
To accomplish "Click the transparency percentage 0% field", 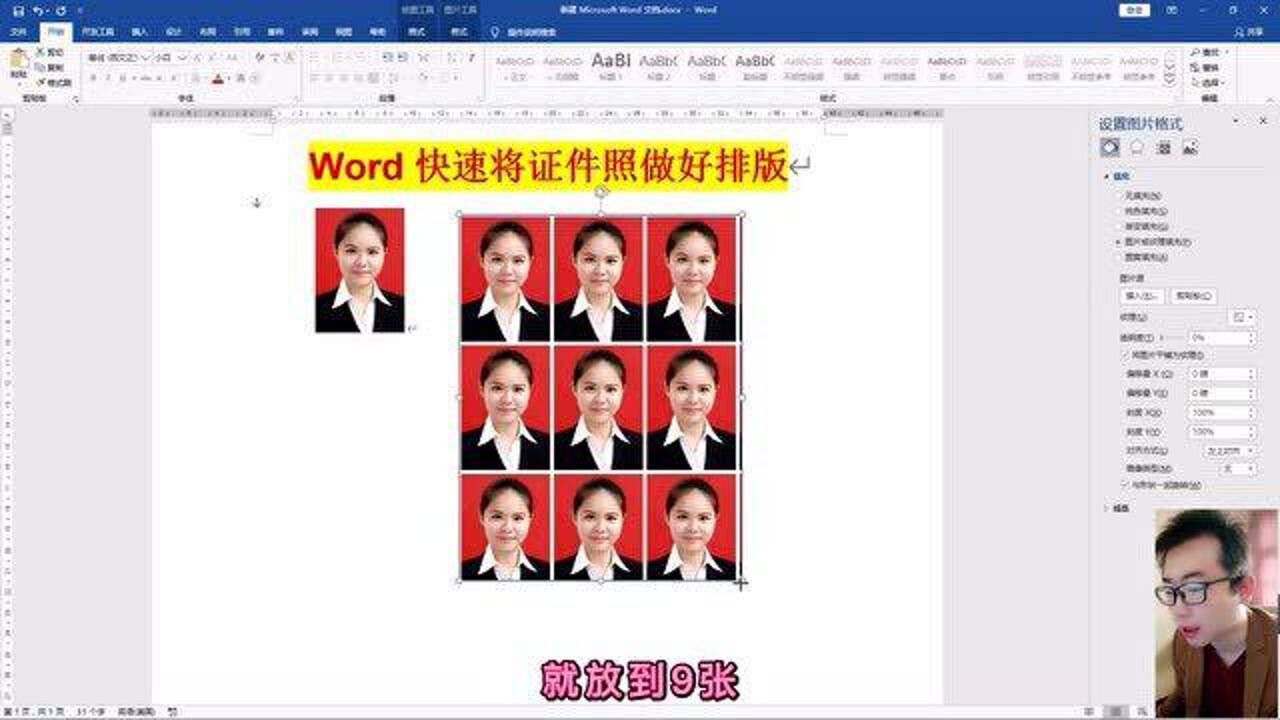I will click(x=1221, y=338).
